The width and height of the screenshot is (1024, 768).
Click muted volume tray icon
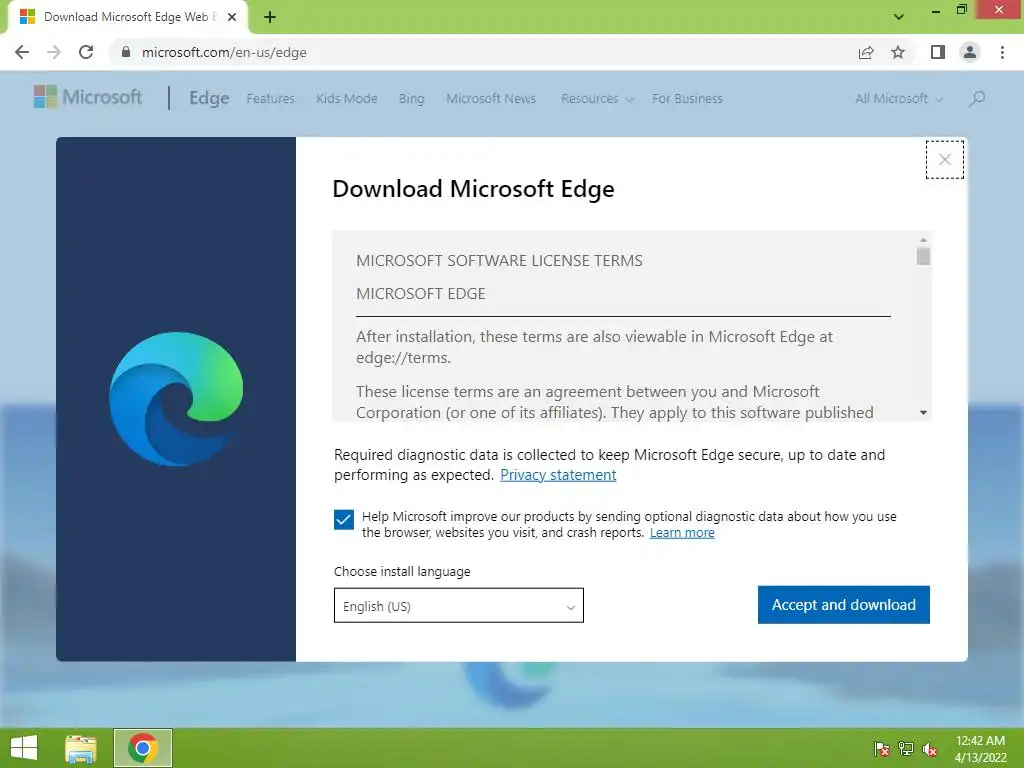tap(929, 749)
